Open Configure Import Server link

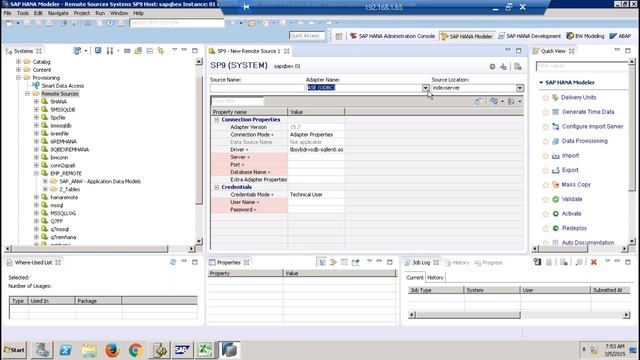[592, 127]
